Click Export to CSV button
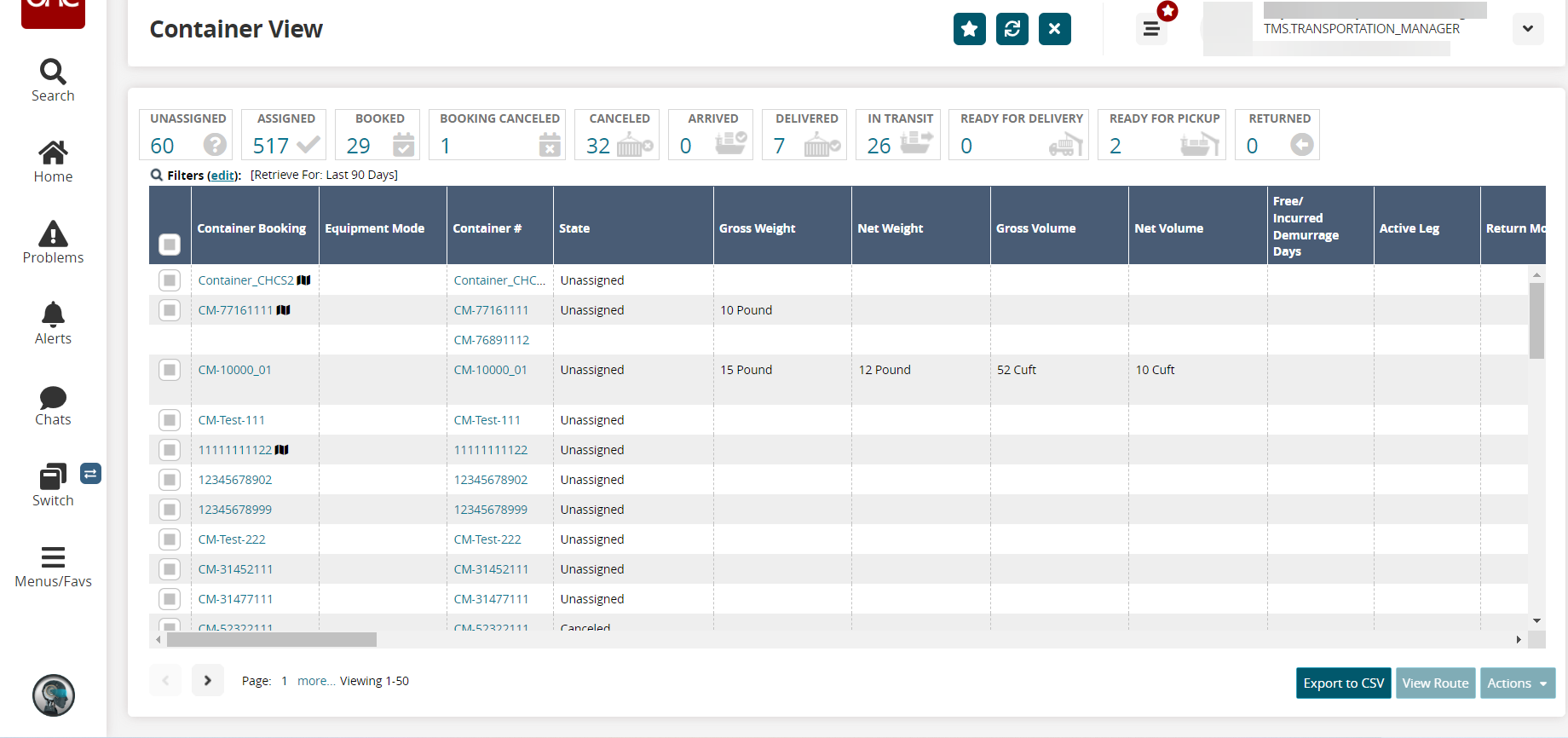Image resolution: width=1568 pixels, height=738 pixels. [1343, 683]
